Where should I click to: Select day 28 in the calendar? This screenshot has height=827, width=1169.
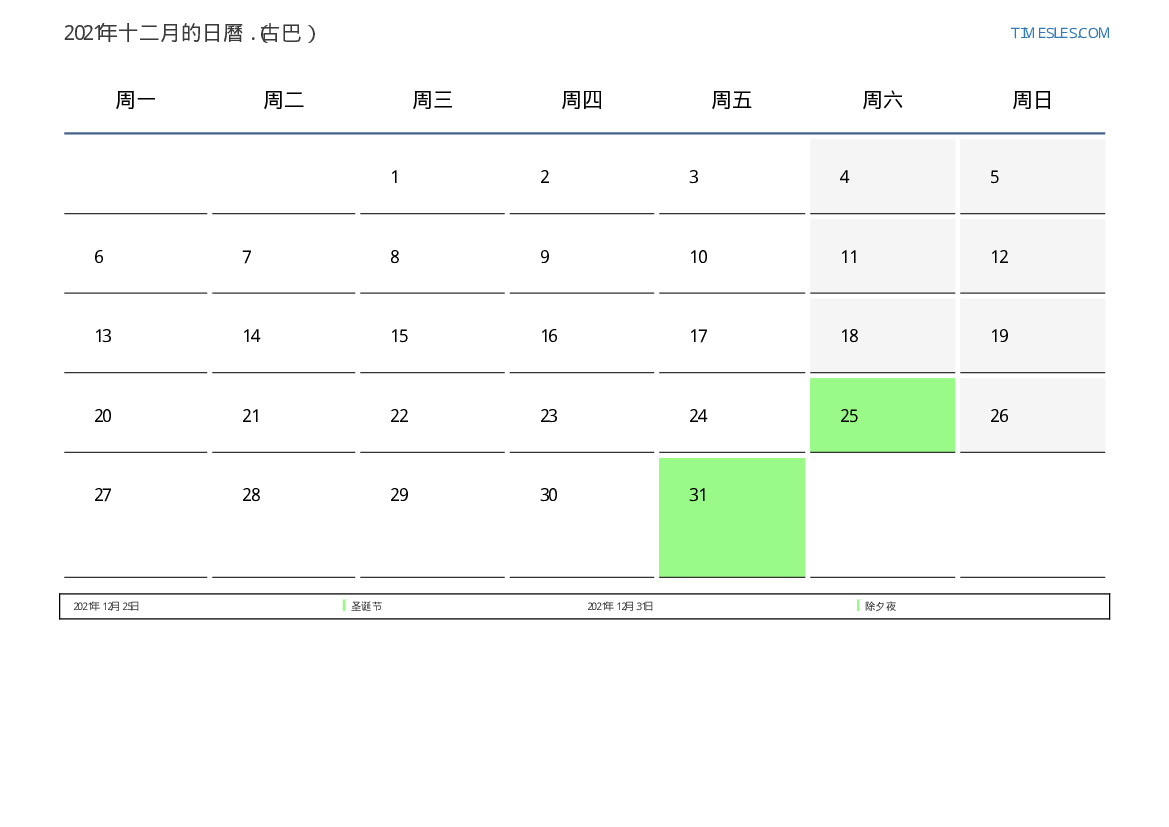pos(284,518)
